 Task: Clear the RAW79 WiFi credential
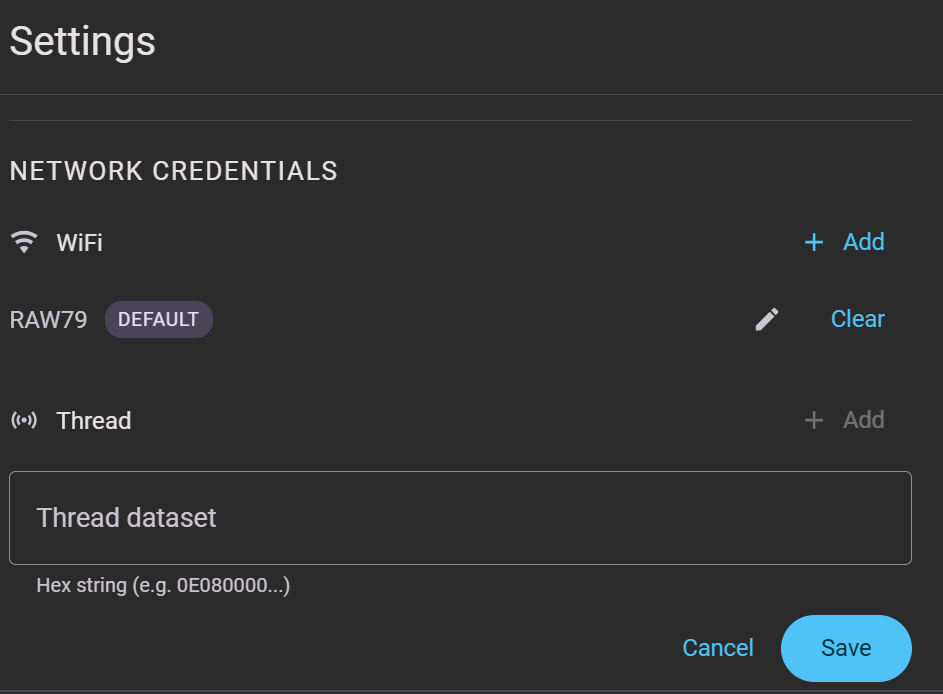click(x=858, y=319)
